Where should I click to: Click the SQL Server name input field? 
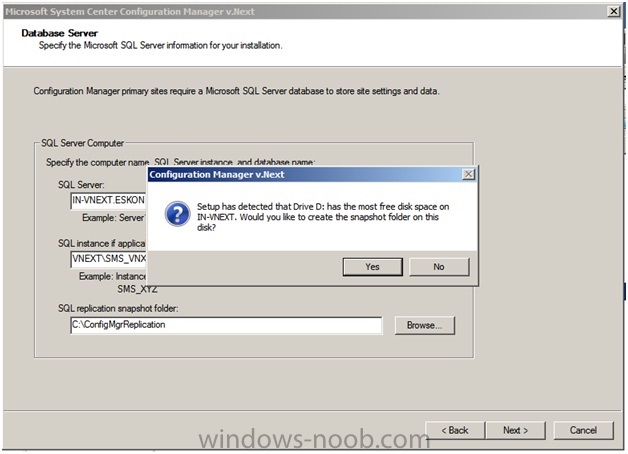pyautogui.click(x=109, y=200)
